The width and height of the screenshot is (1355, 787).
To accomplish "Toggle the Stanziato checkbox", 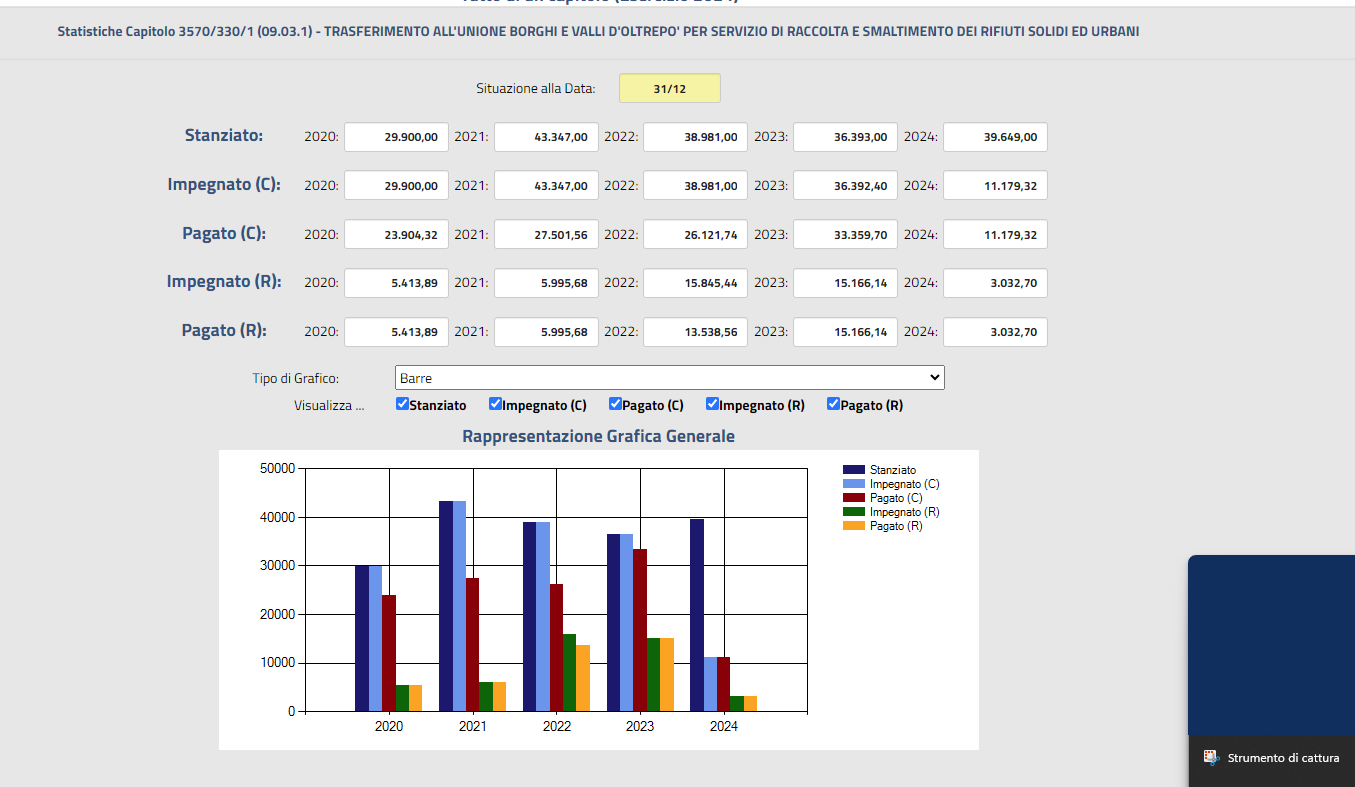I will click(402, 404).
